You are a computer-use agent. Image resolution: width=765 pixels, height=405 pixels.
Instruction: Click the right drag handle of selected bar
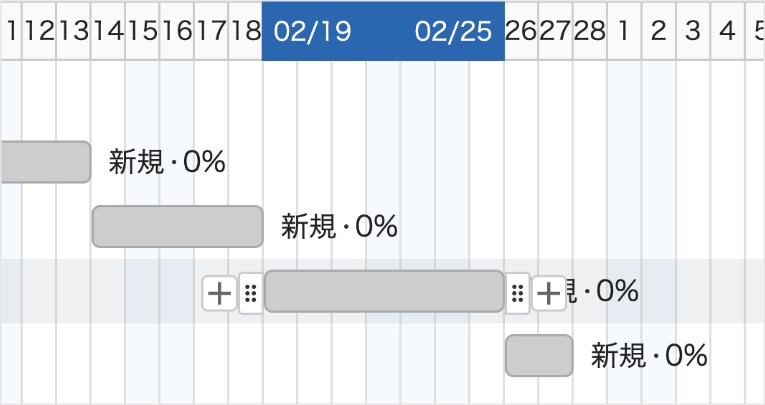click(517, 293)
